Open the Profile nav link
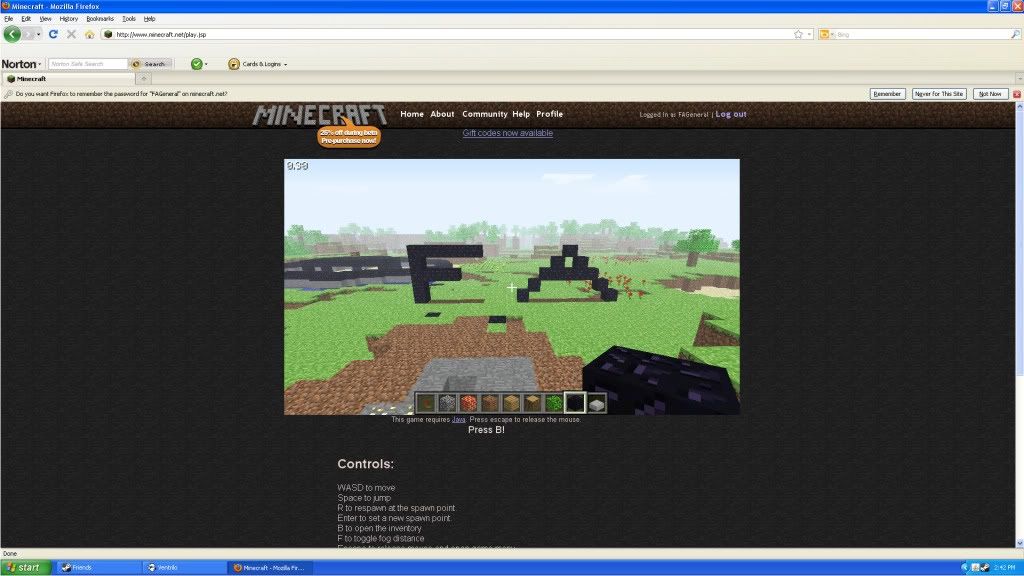 pos(549,114)
